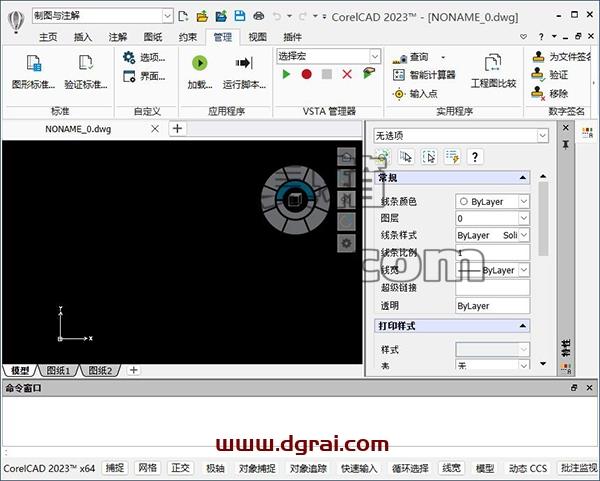Open 验证标准 verify standards tool
The width and height of the screenshot is (600, 481).
[86, 72]
